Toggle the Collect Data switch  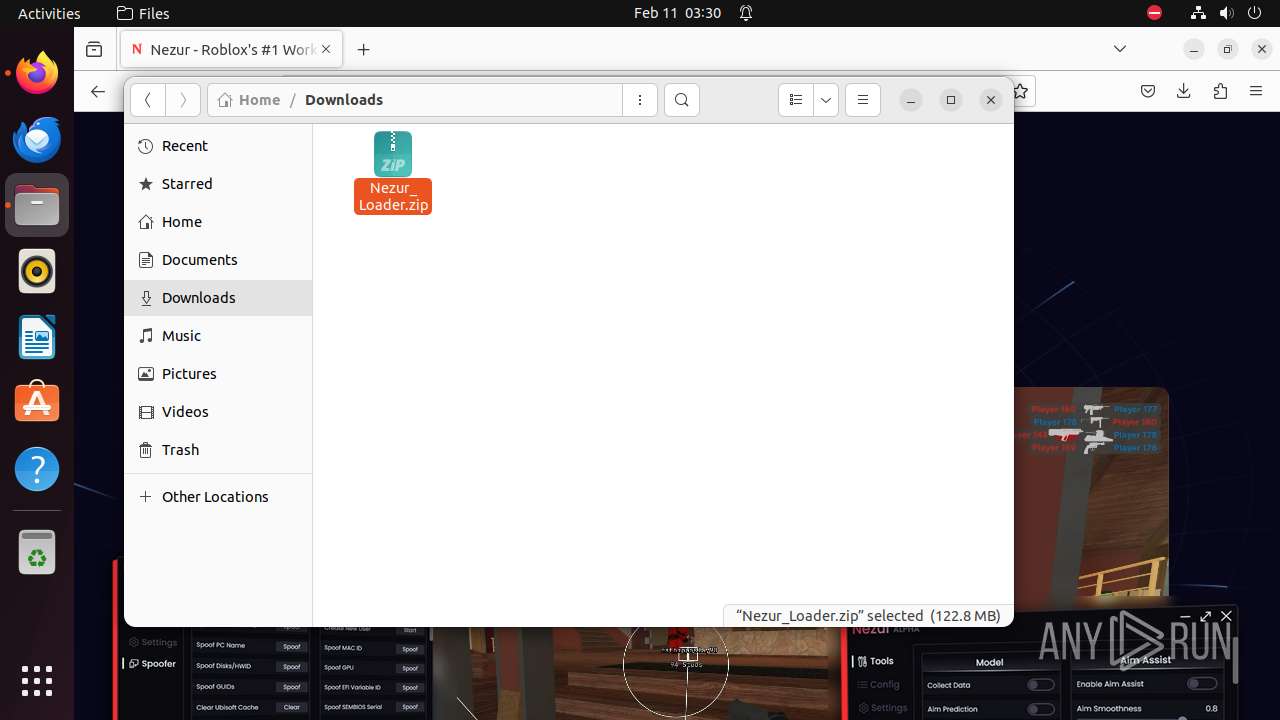coord(1041,685)
